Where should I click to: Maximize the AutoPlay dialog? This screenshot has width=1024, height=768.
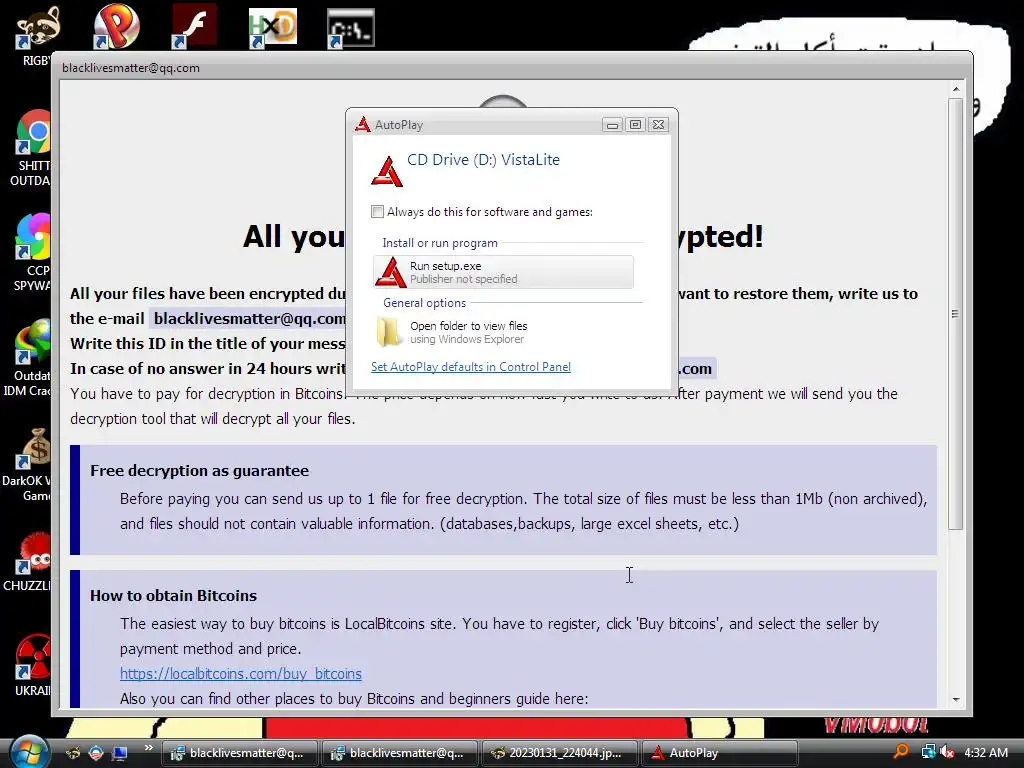click(x=635, y=125)
